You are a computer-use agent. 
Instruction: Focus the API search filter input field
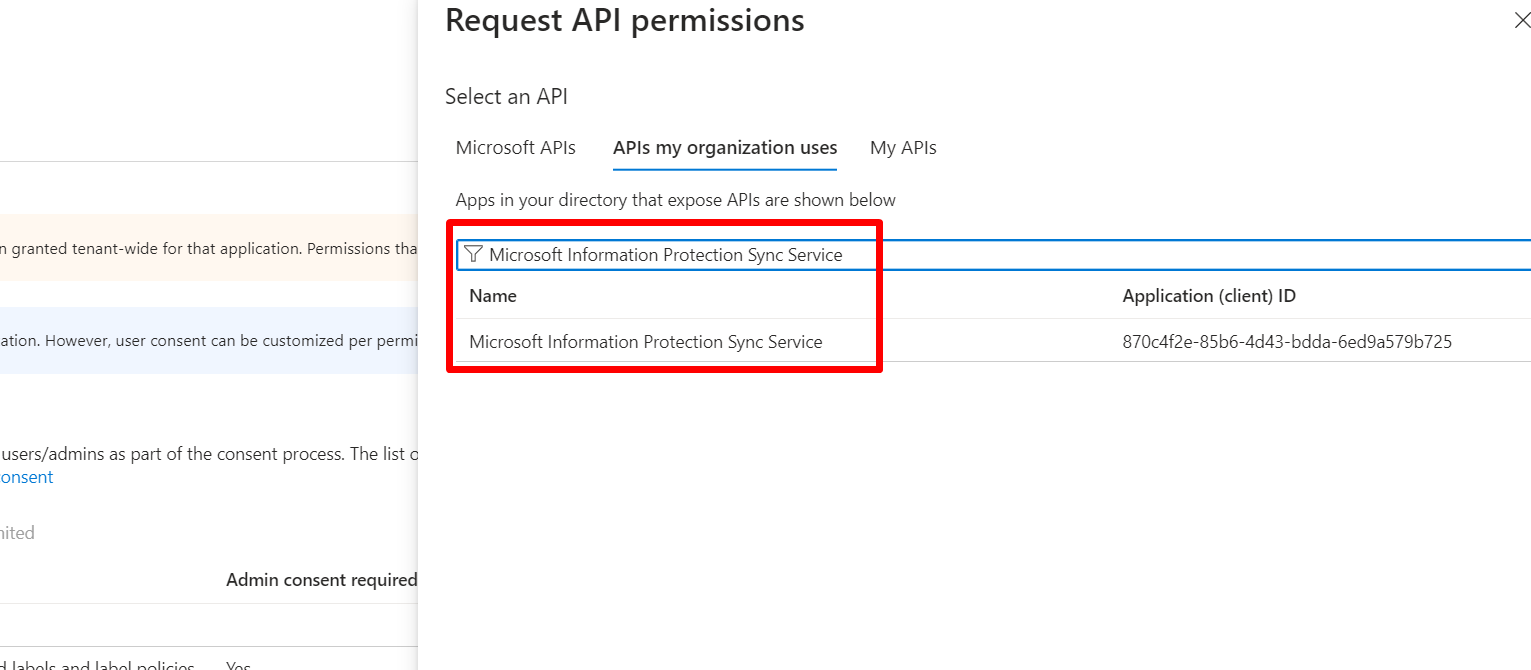click(x=1000, y=255)
